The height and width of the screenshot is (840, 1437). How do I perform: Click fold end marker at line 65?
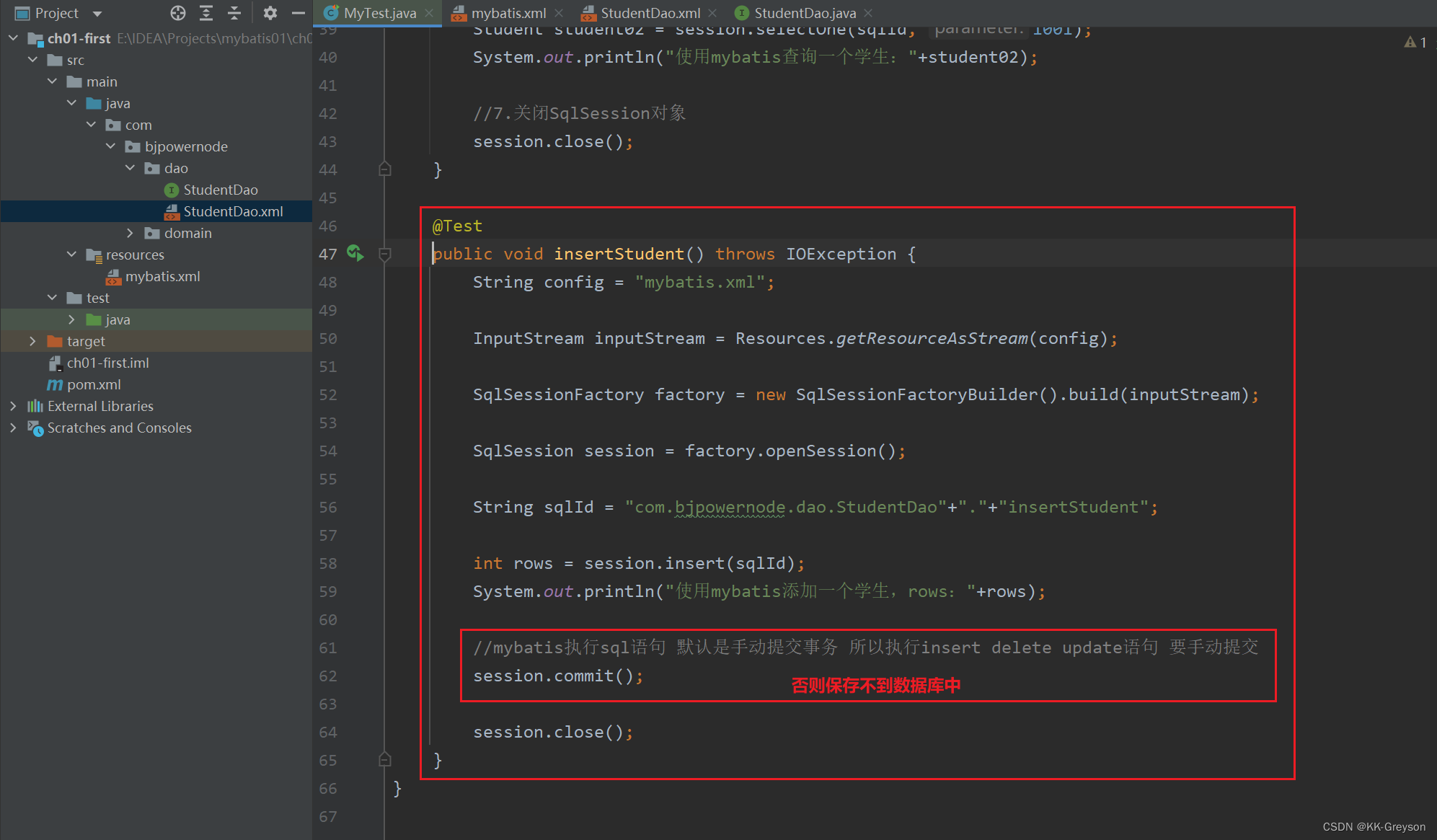point(385,760)
